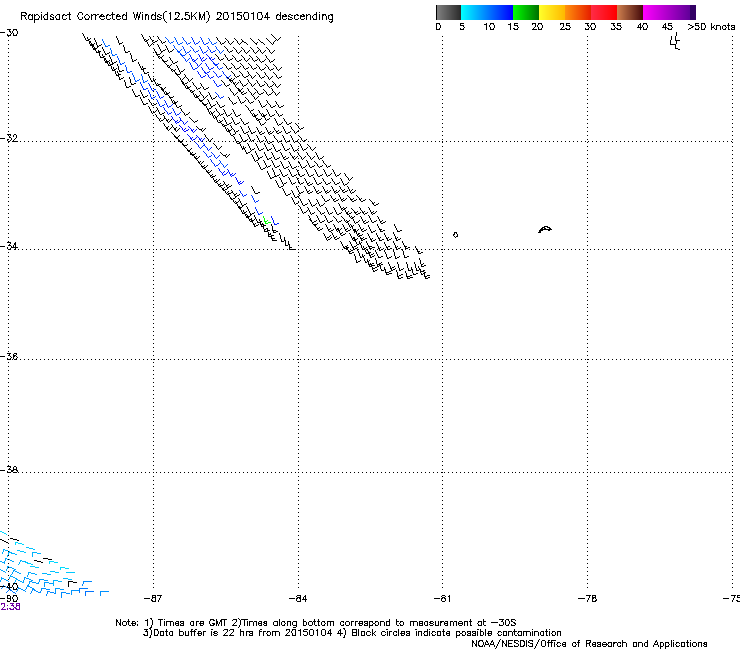This screenshot has height=650, width=740.
Task: Click the small island circle near -81
Action: coord(455,235)
